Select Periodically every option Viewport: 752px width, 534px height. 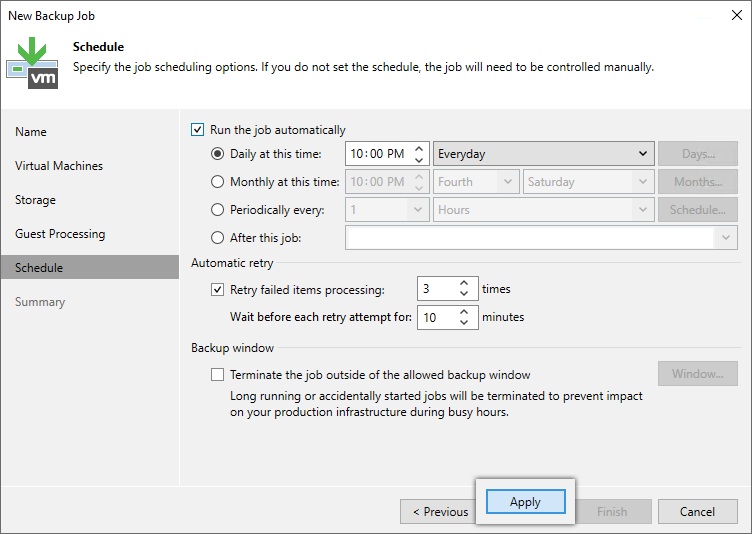click(217, 210)
